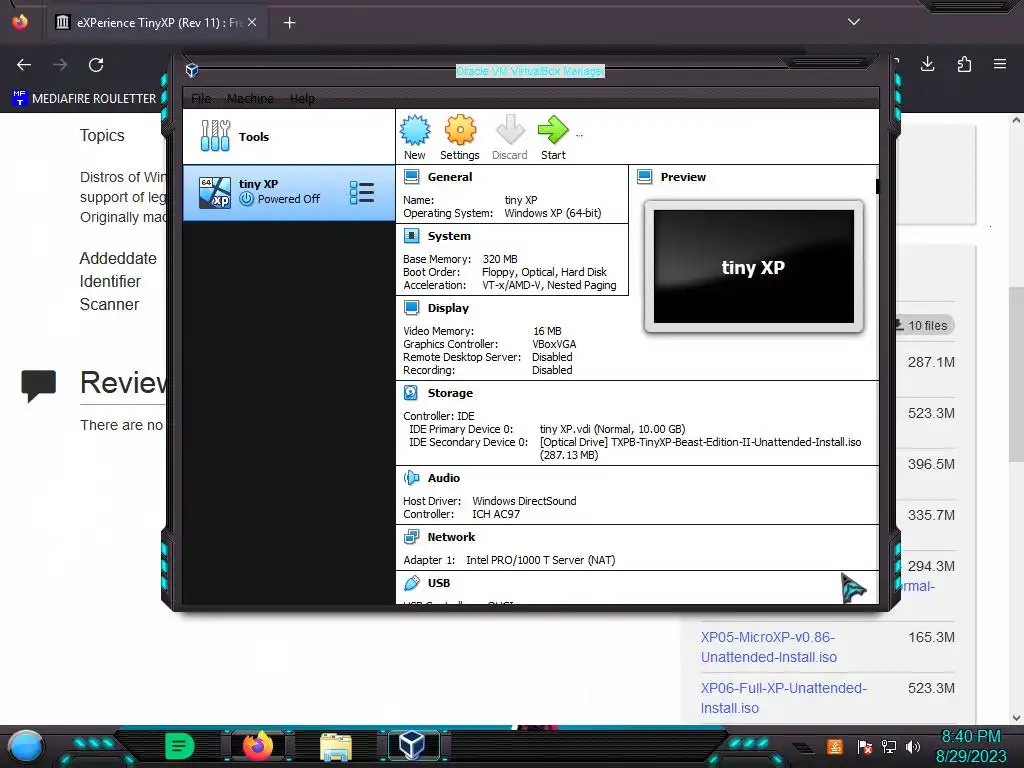Open tiny XP machine list menu icon
Screen dimensions: 1024x768
[362, 193]
